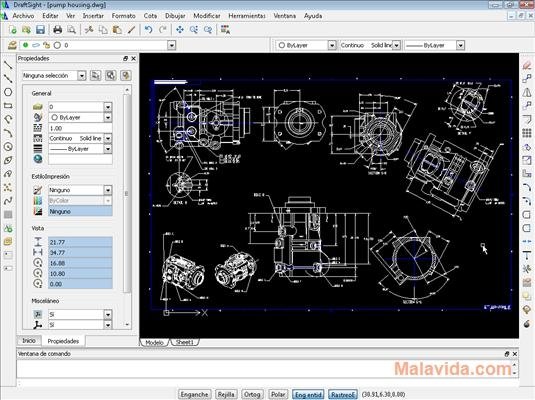Screen dimensions: 535x400
Task: Open EstiloImpresión Ninguno dropdown
Action: pos(108,190)
